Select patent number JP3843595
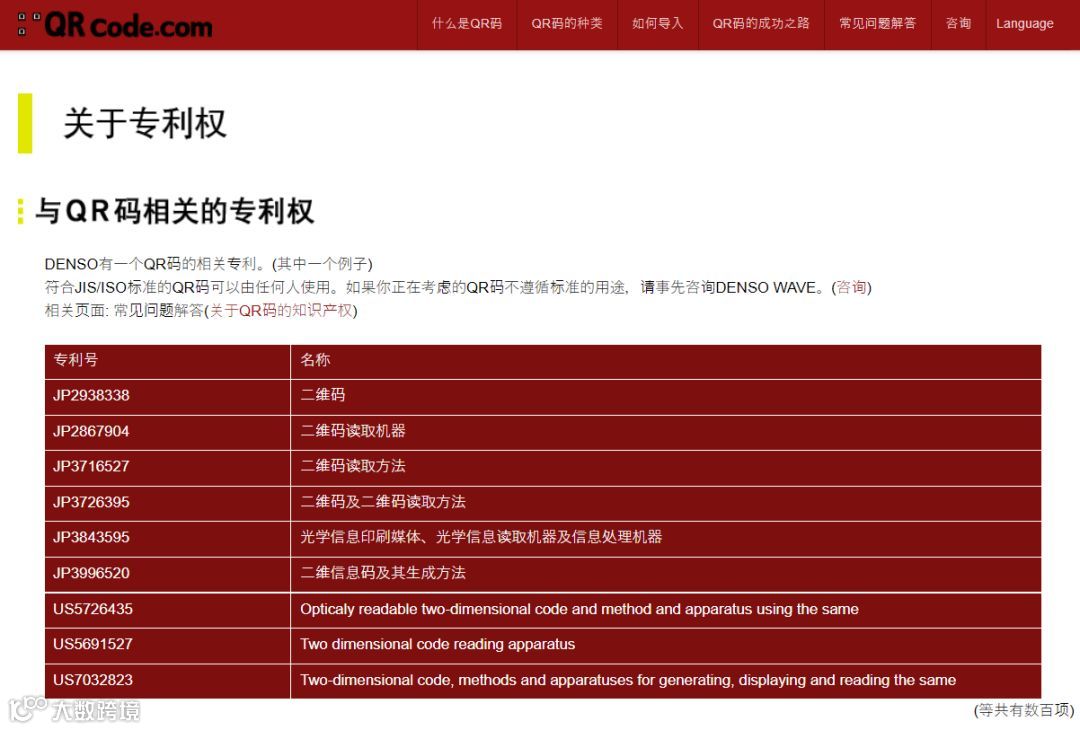 91,537
